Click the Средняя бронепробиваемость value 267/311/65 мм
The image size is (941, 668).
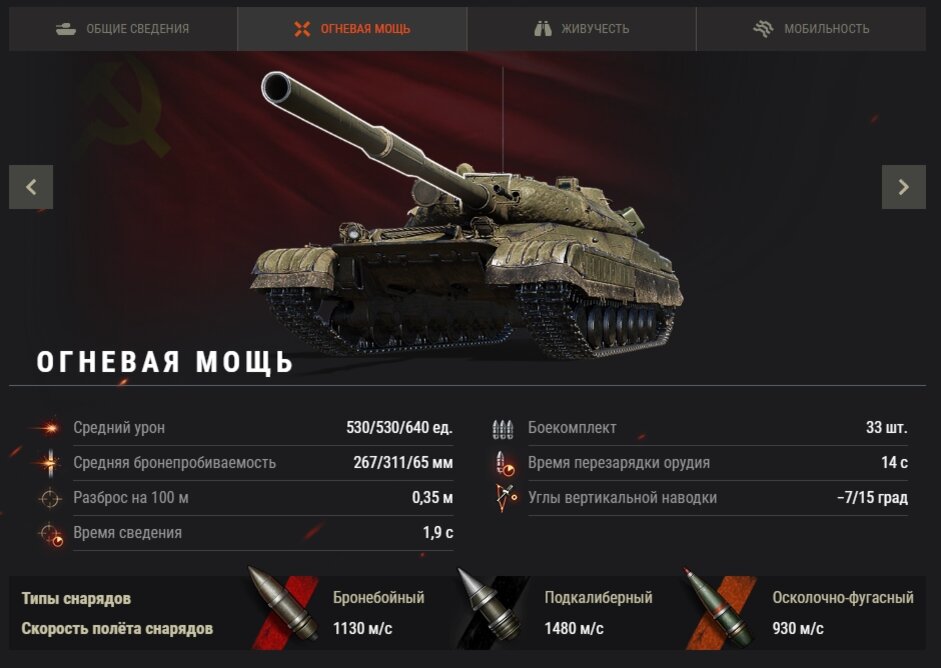tap(403, 463)
